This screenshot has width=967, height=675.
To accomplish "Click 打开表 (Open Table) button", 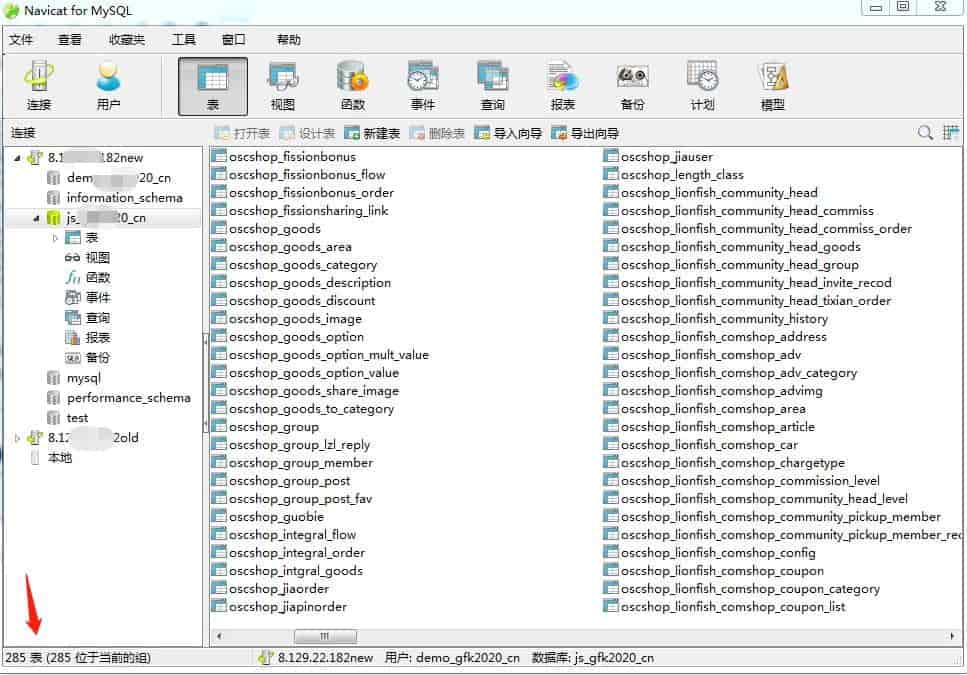I will pos(242,133).
